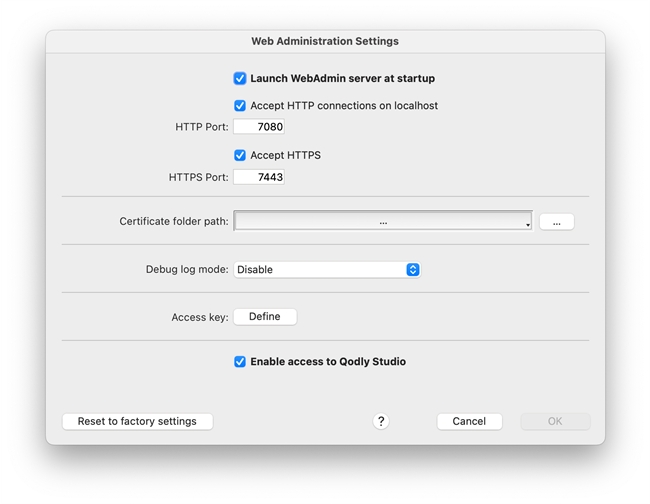
Task: Open help with the question mark button
Action: 381,421
